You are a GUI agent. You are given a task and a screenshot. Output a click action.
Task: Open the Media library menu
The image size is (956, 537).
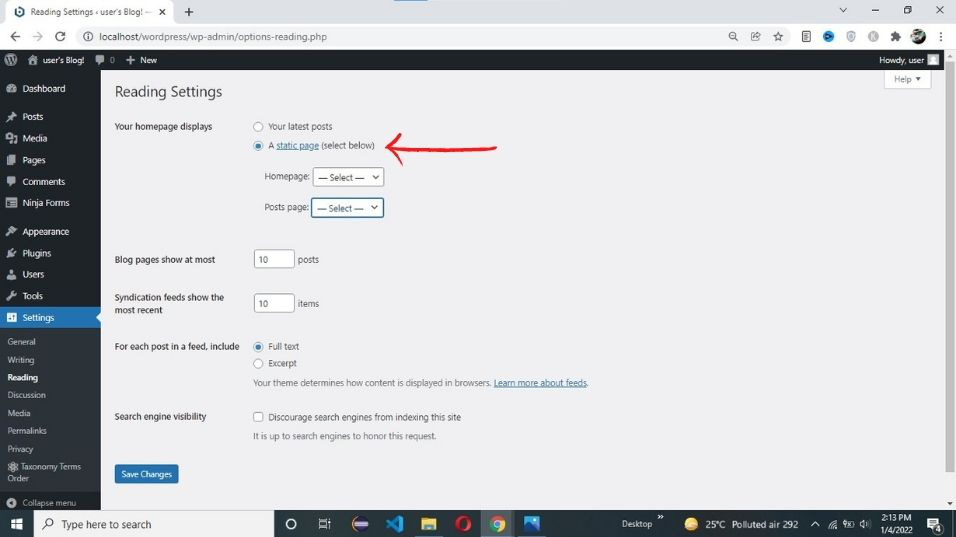point(34,138)
